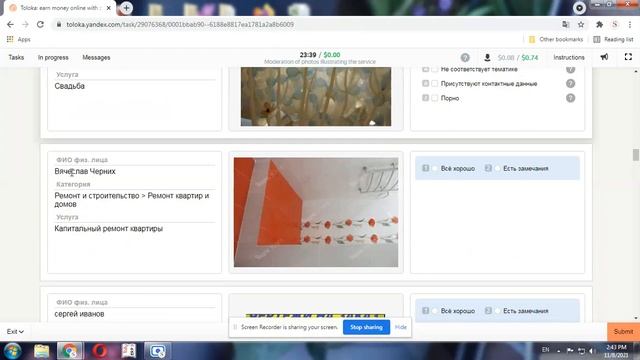This screenshot has height=360, width=640.
Task: Click the volume icon in system tray
Action: [591, 351]
